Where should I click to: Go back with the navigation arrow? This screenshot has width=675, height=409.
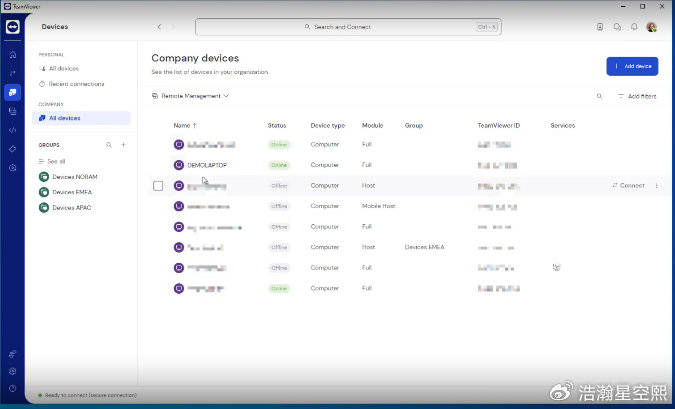(159, 27)
